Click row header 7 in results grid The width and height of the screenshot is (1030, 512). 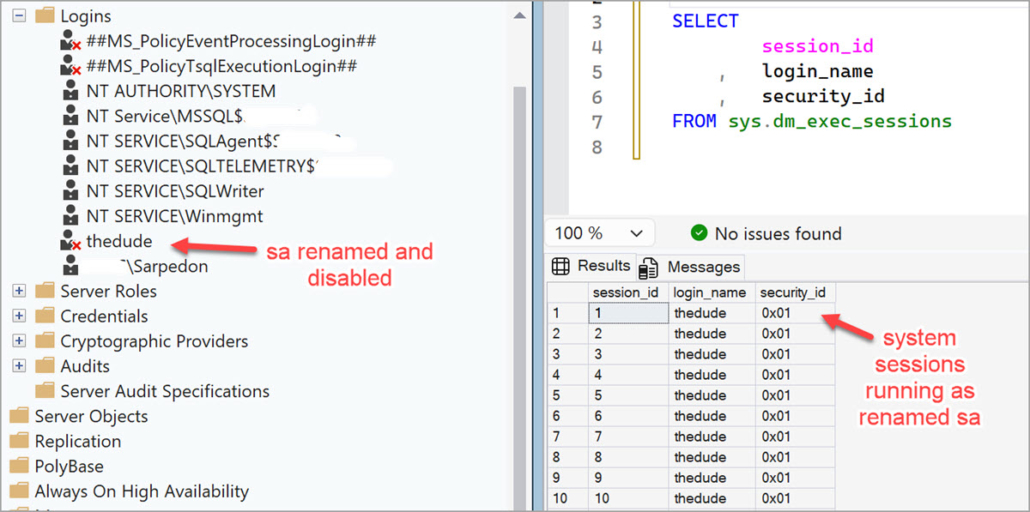click(568, 436)
